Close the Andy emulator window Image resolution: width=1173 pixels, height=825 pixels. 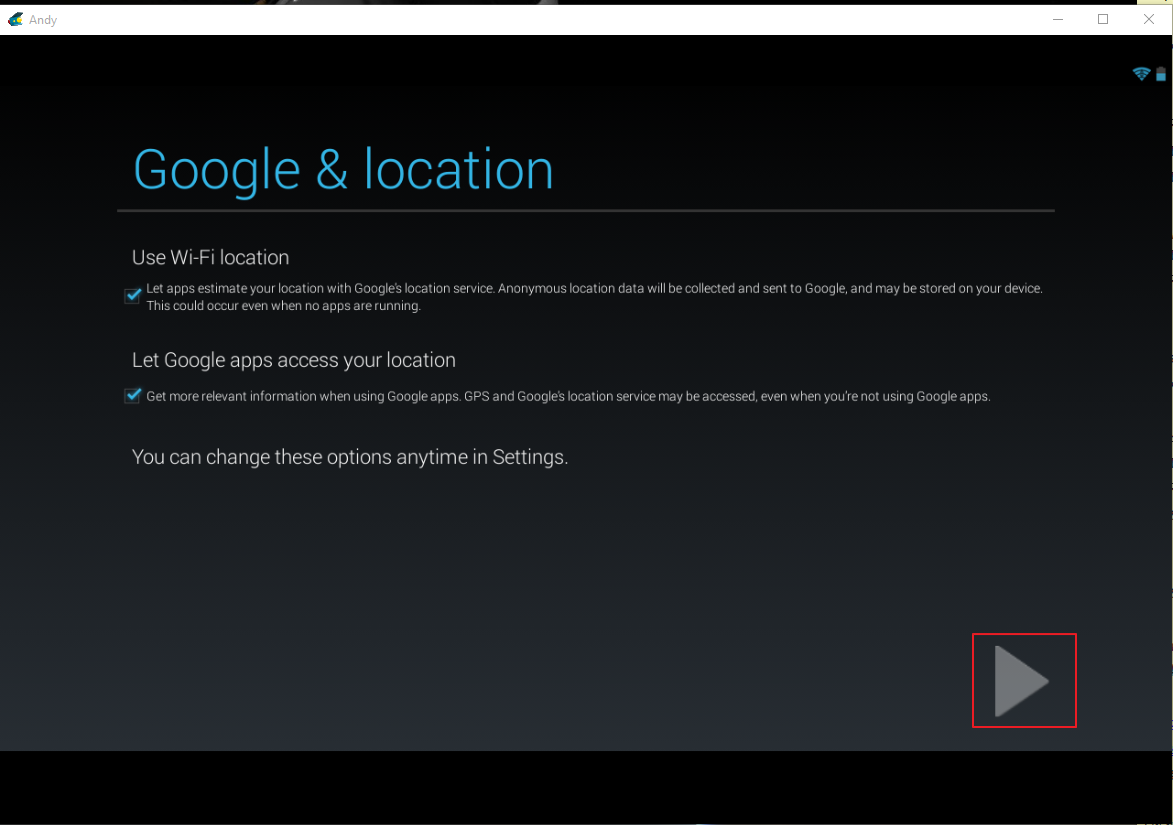1148,19
